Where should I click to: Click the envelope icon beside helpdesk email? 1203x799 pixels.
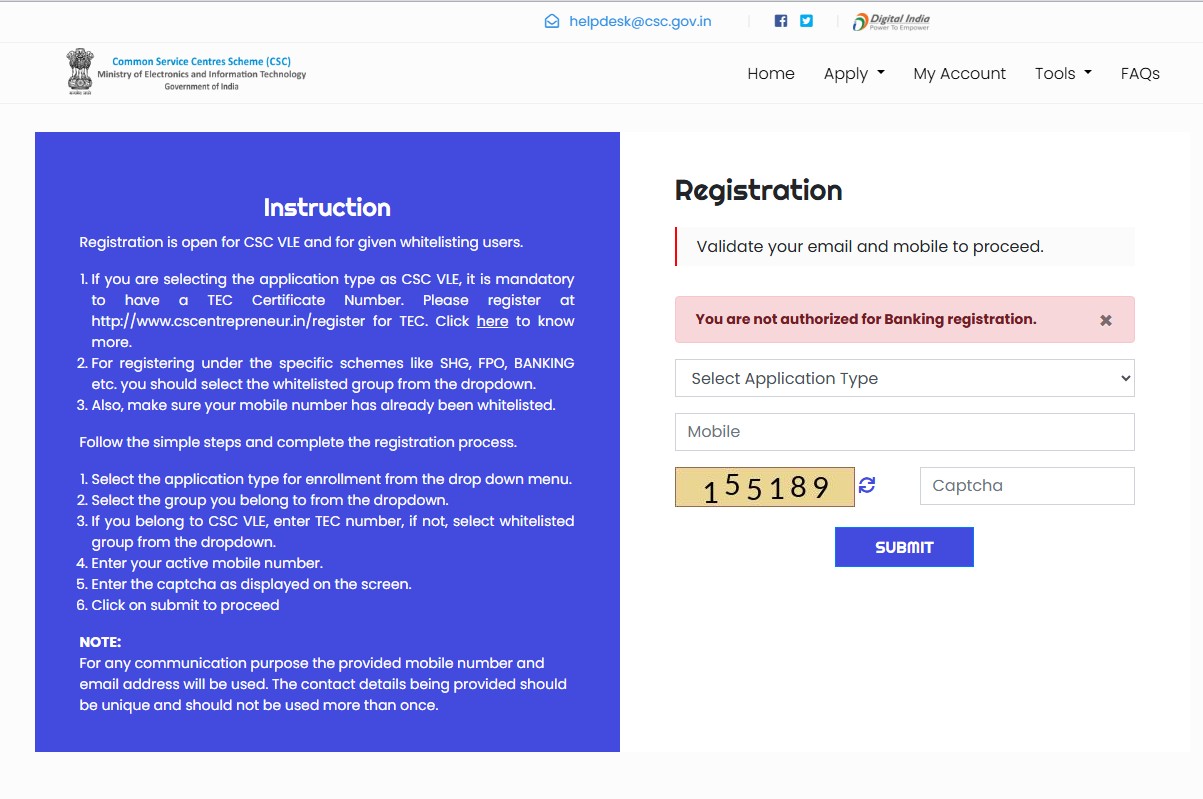(551, 21)
